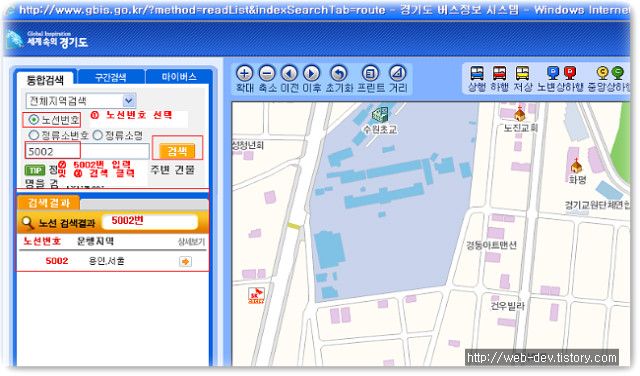Show 상행 bus icon

(477, 73)
